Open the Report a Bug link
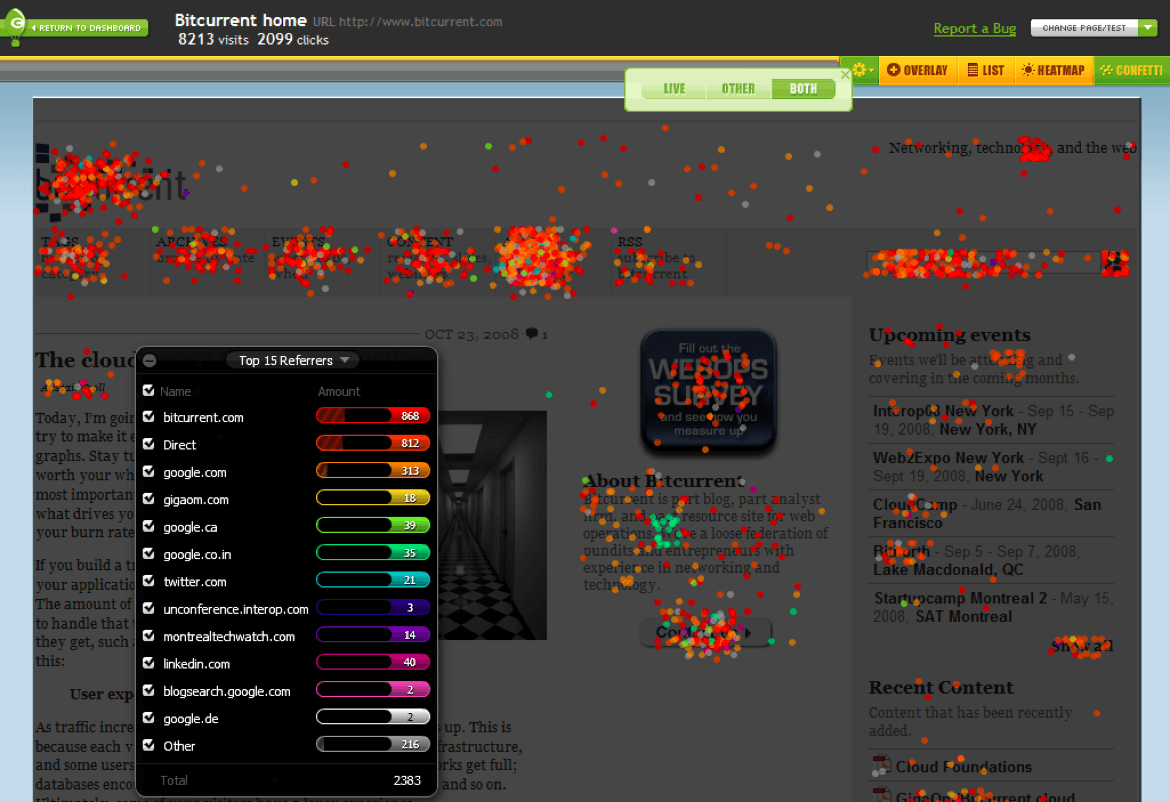1170x802 pixels. pos(974,28)
